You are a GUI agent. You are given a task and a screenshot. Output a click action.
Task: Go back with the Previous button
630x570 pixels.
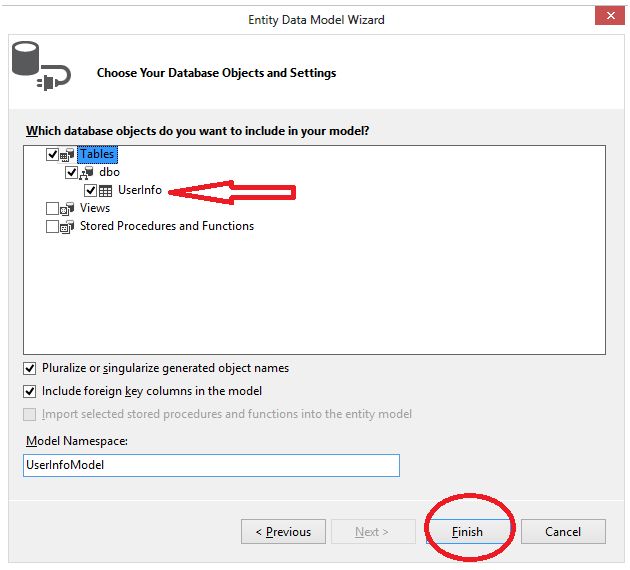point(283,532)
